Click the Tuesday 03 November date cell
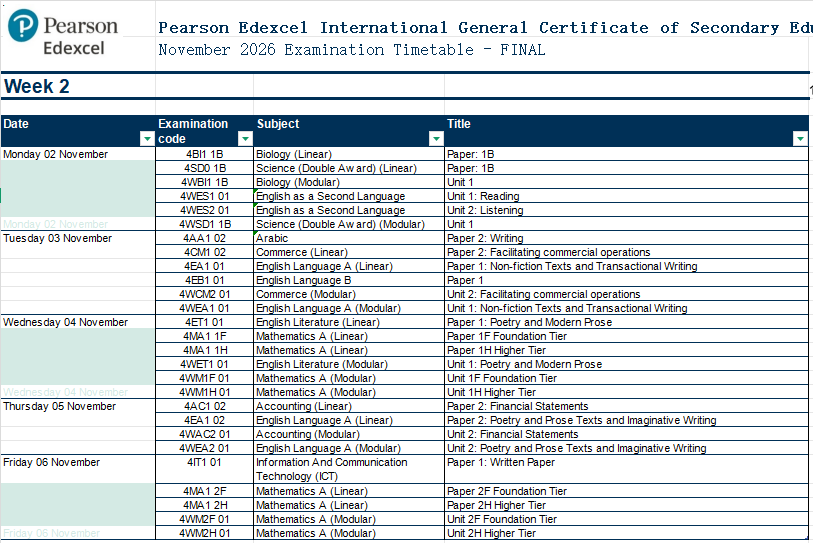Viewport: 813px width, 543px height. coord(78,238)
